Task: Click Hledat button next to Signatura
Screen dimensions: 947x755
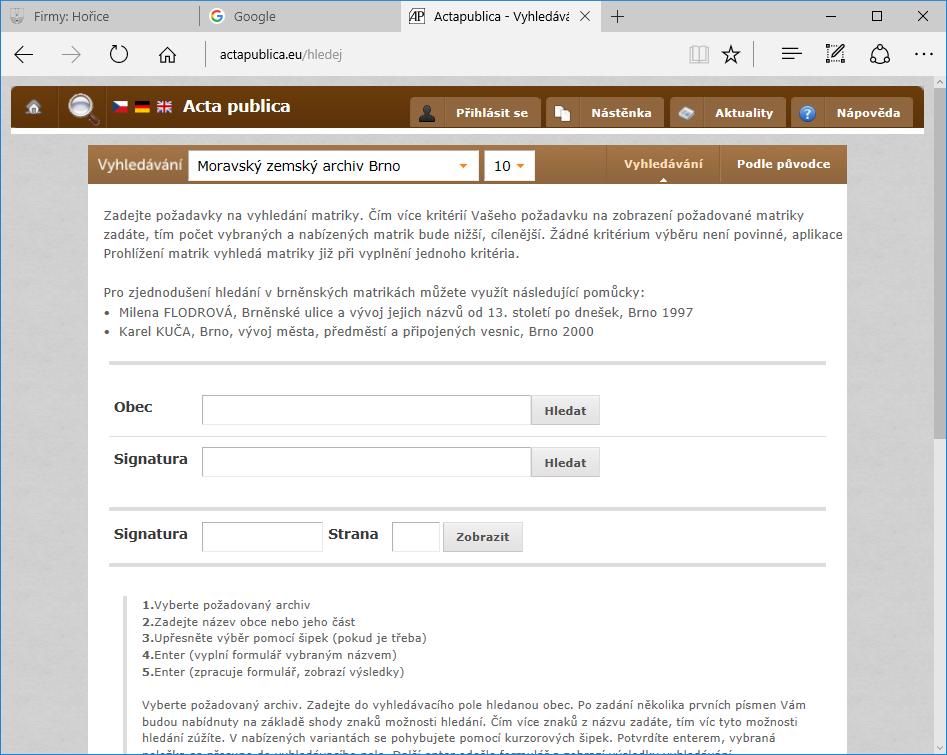Action: point(565,462)
